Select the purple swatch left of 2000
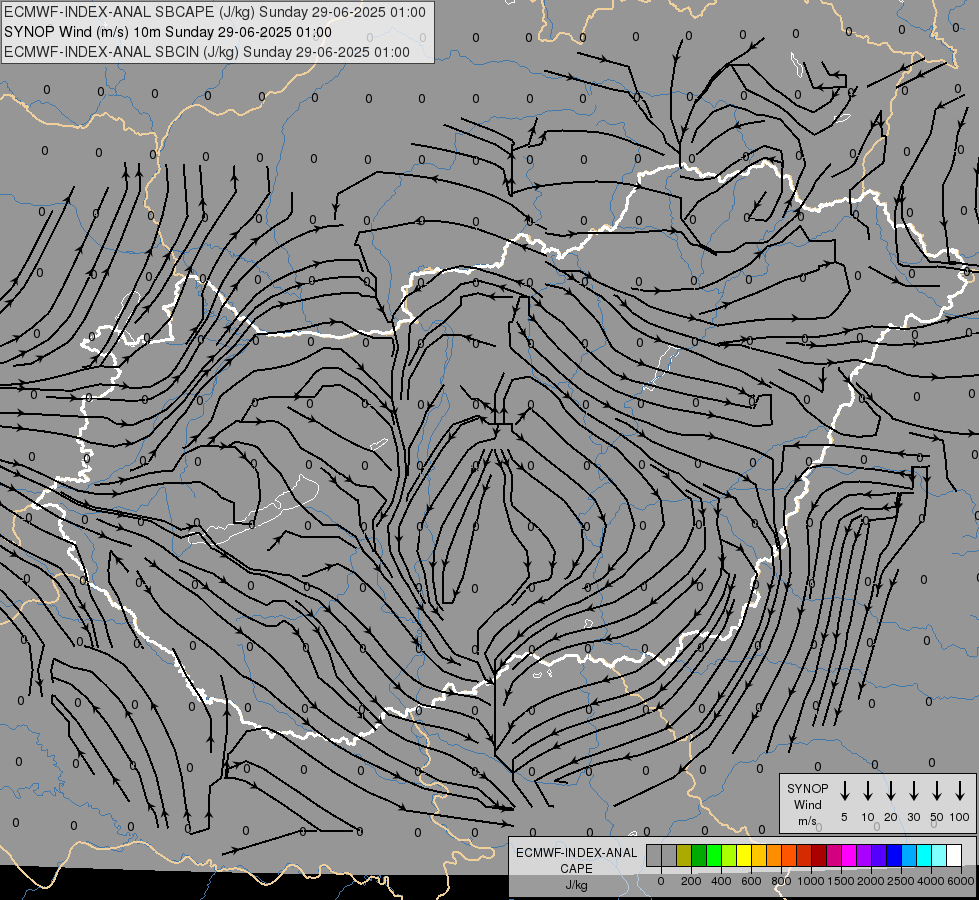Screen dimensions: 979x900 pyautogui.click(x=864, y=855)
